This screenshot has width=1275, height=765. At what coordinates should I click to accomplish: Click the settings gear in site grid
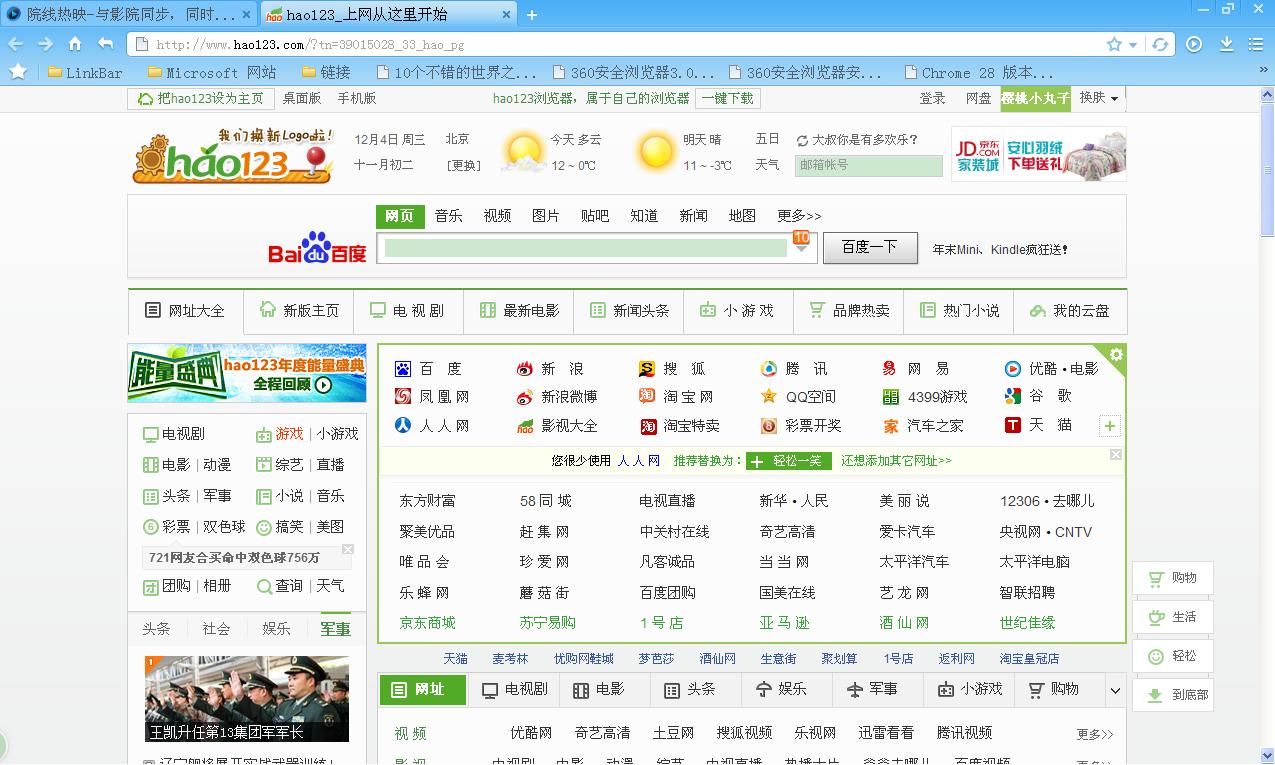1116,355
